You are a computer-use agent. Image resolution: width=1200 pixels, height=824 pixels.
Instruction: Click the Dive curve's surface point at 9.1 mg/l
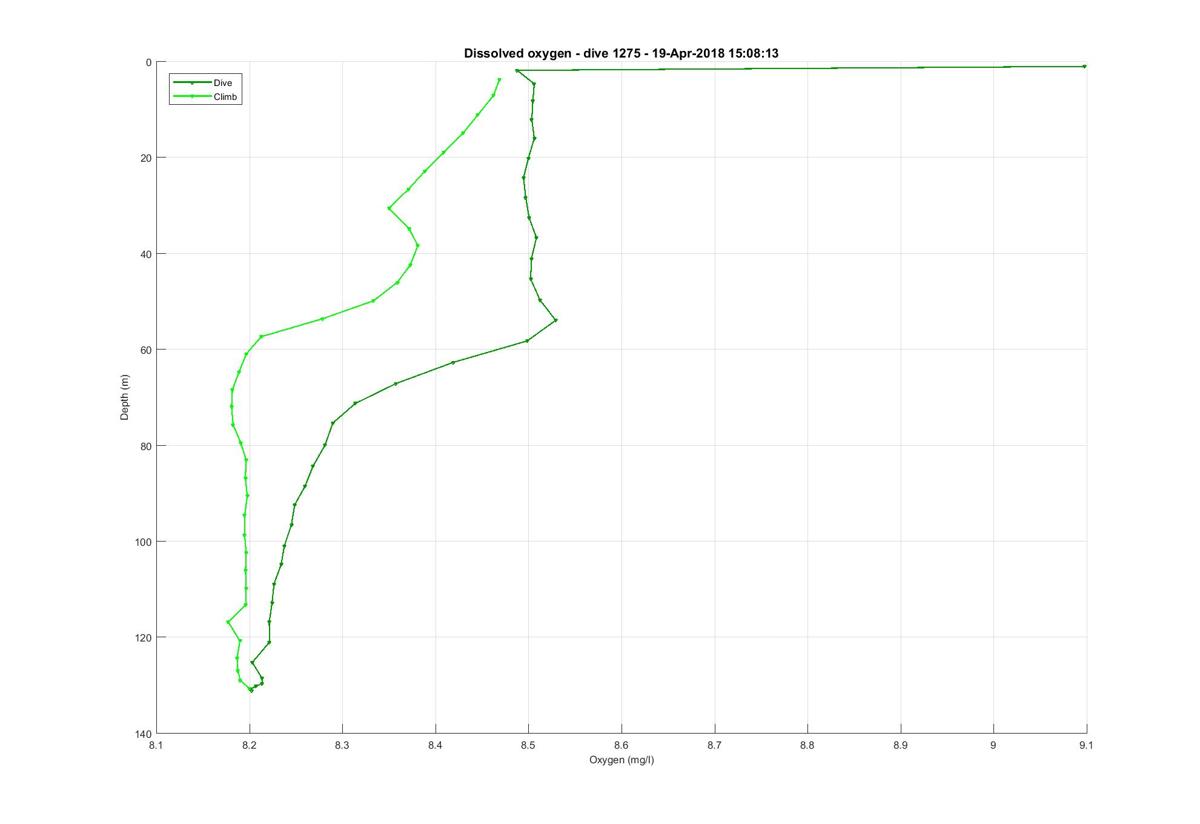tap(1085, 66)
